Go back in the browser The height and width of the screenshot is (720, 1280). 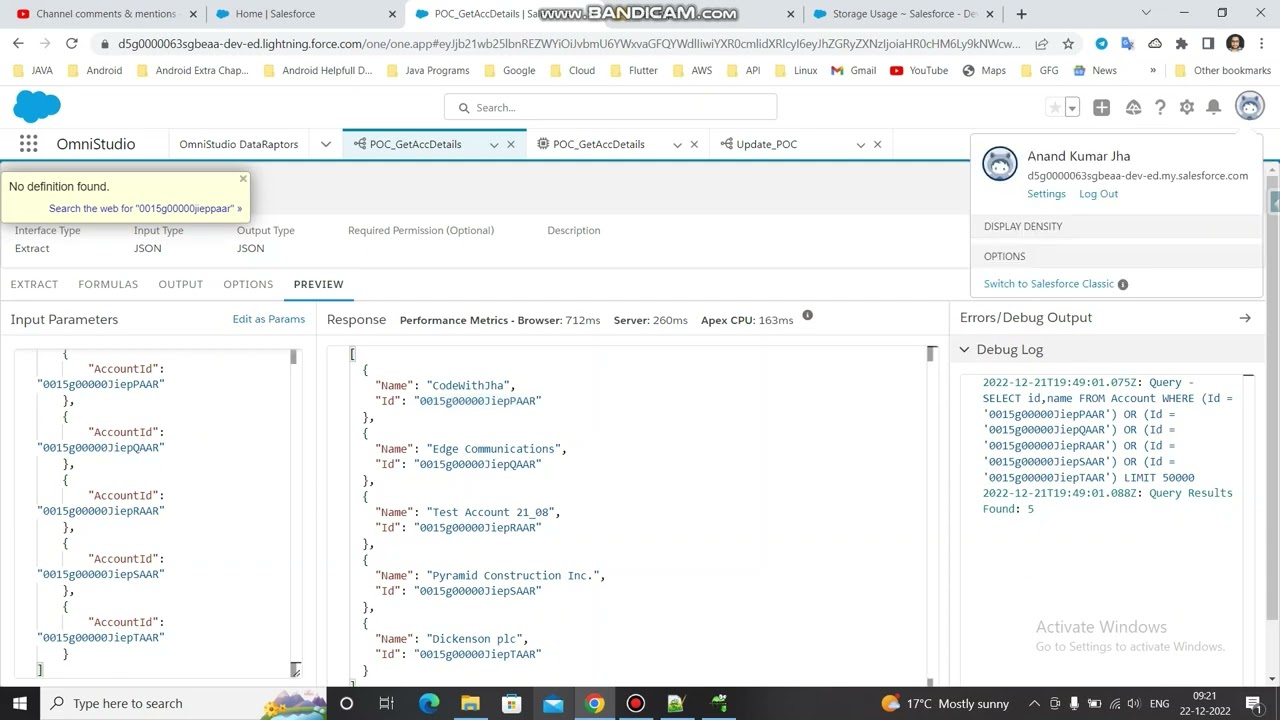(18, 43)
